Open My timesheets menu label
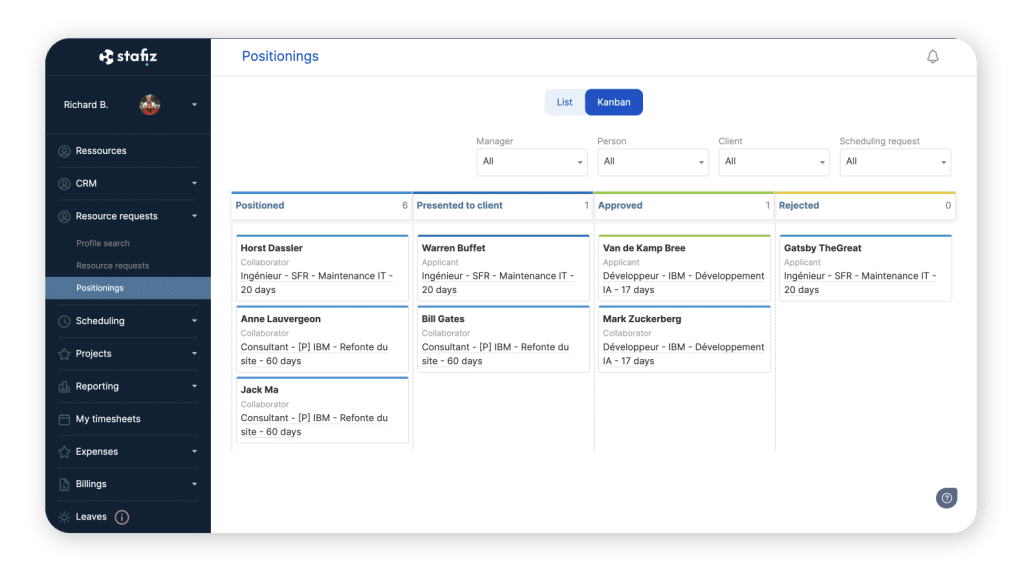 click(x=108, y=419)
